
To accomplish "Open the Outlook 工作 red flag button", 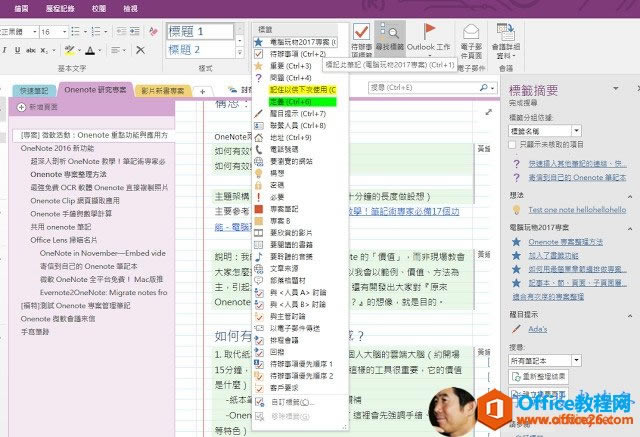I will [428, 38].
